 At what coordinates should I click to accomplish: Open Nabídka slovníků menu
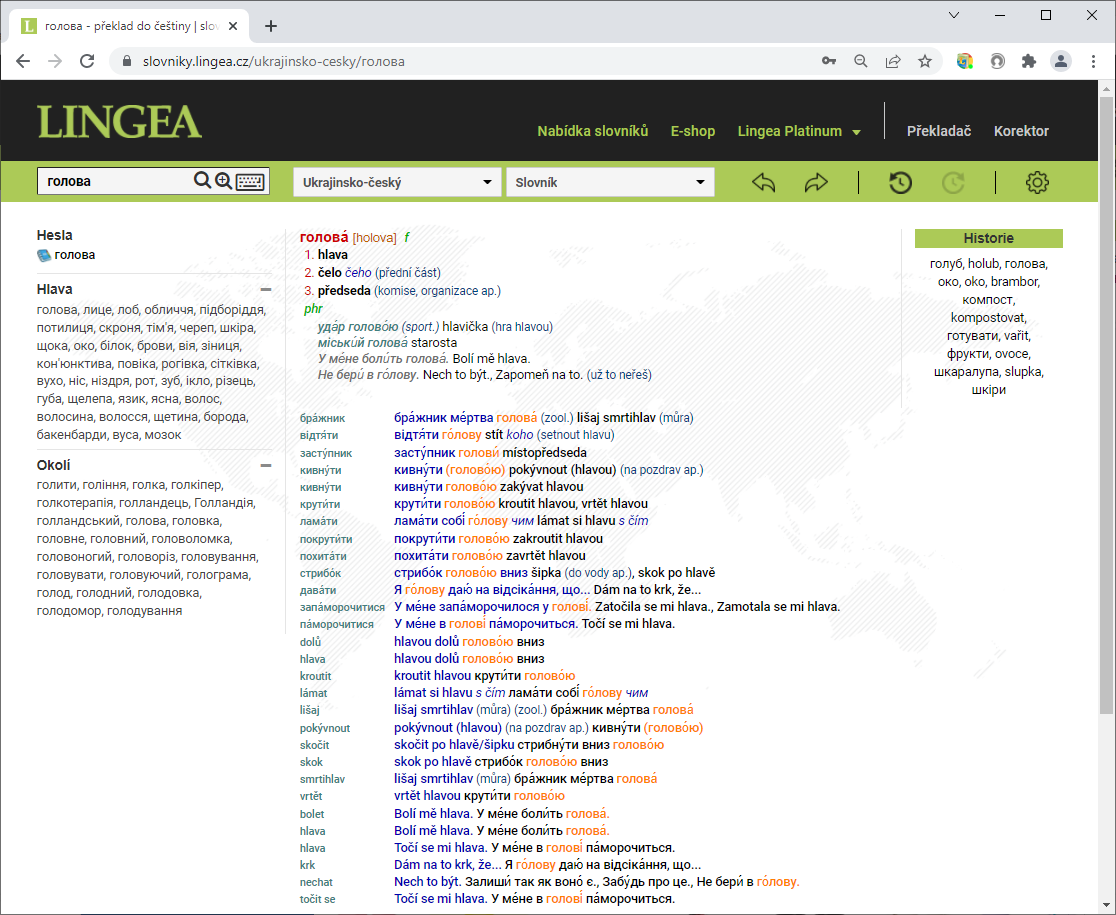593,131
